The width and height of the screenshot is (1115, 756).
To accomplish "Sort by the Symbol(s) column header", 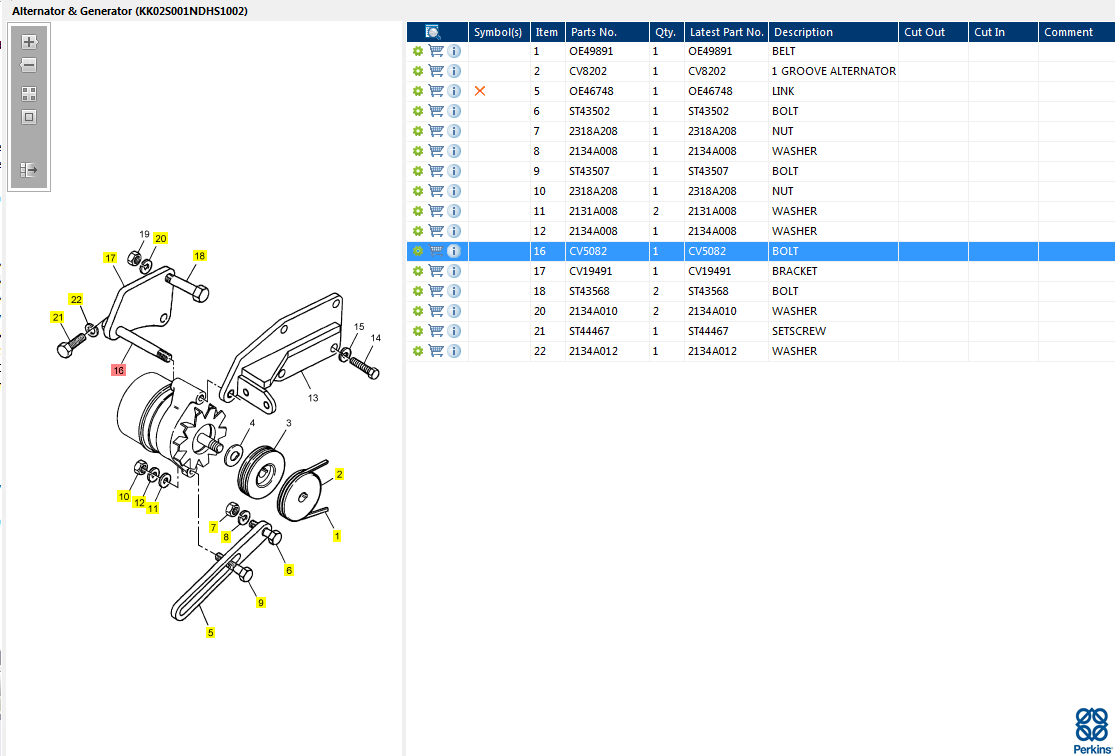I will (x=498, y=32).
